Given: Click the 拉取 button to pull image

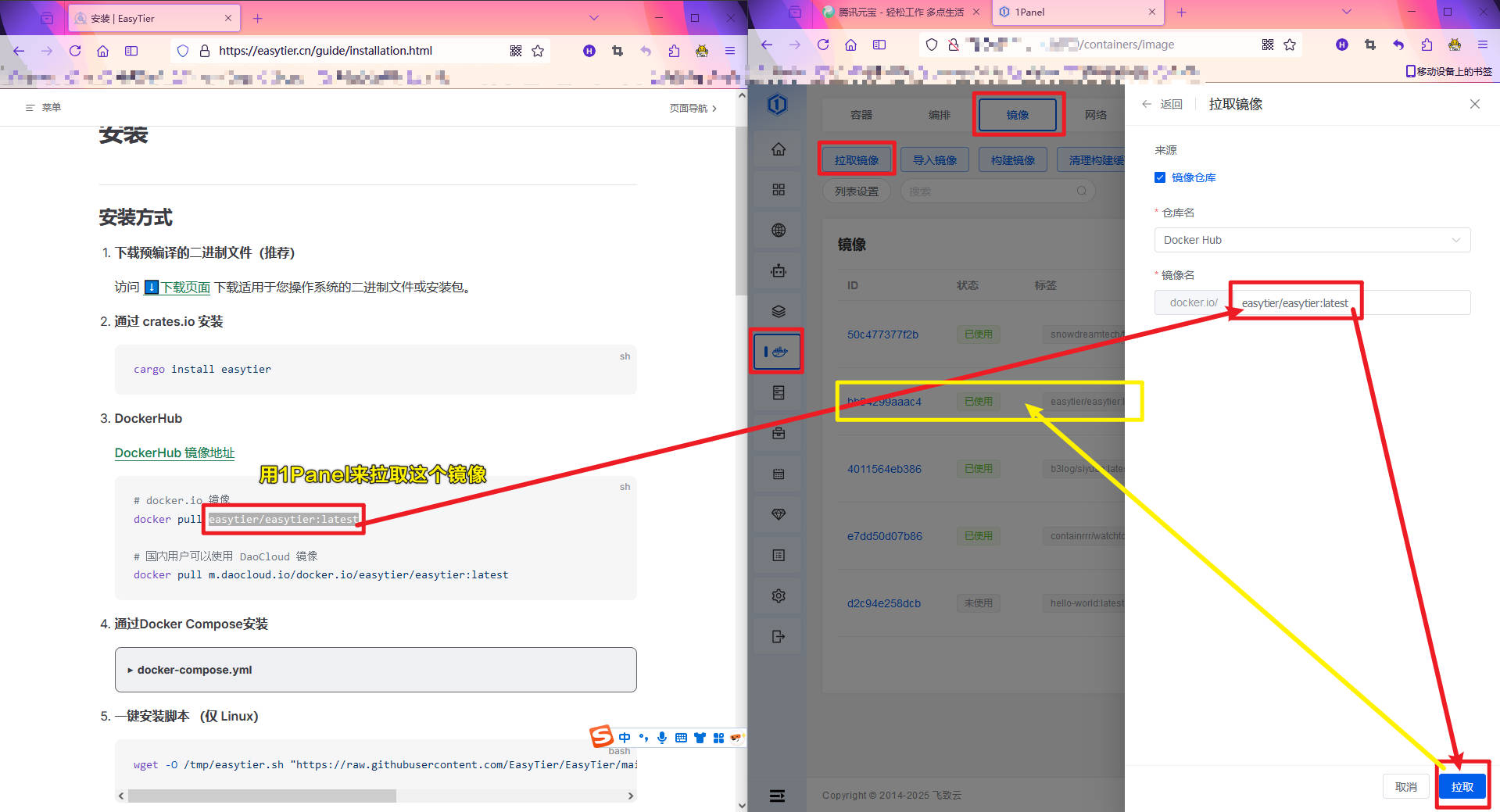Looking at the screenshot, I should pyautogui.click(x=1462, y=787).
